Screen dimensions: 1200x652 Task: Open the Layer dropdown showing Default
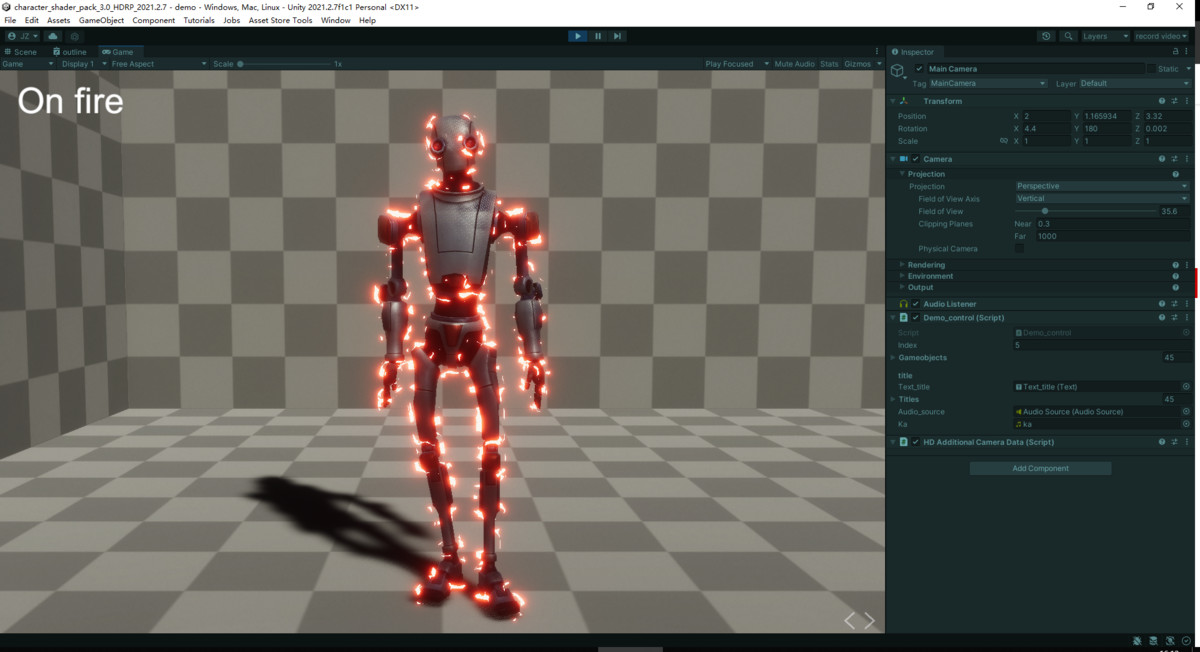[x=1135, y=83]
